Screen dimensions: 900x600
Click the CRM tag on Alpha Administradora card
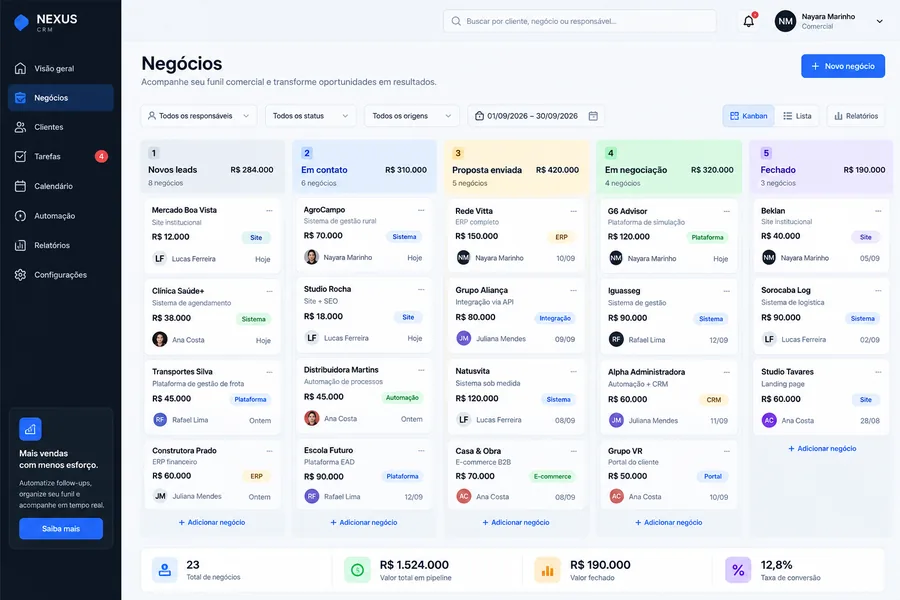[714, 400]
